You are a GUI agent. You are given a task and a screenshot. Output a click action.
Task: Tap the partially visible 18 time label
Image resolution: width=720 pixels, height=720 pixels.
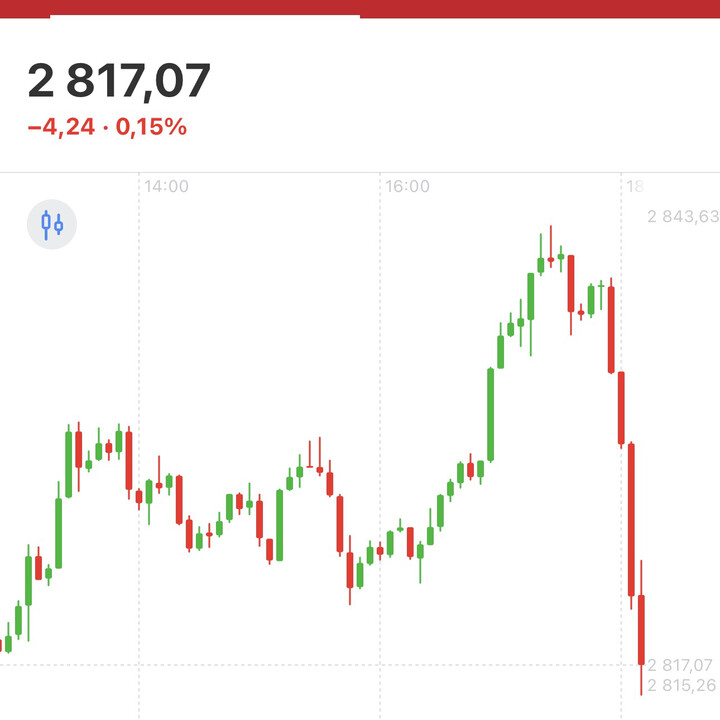pos(633,187)
